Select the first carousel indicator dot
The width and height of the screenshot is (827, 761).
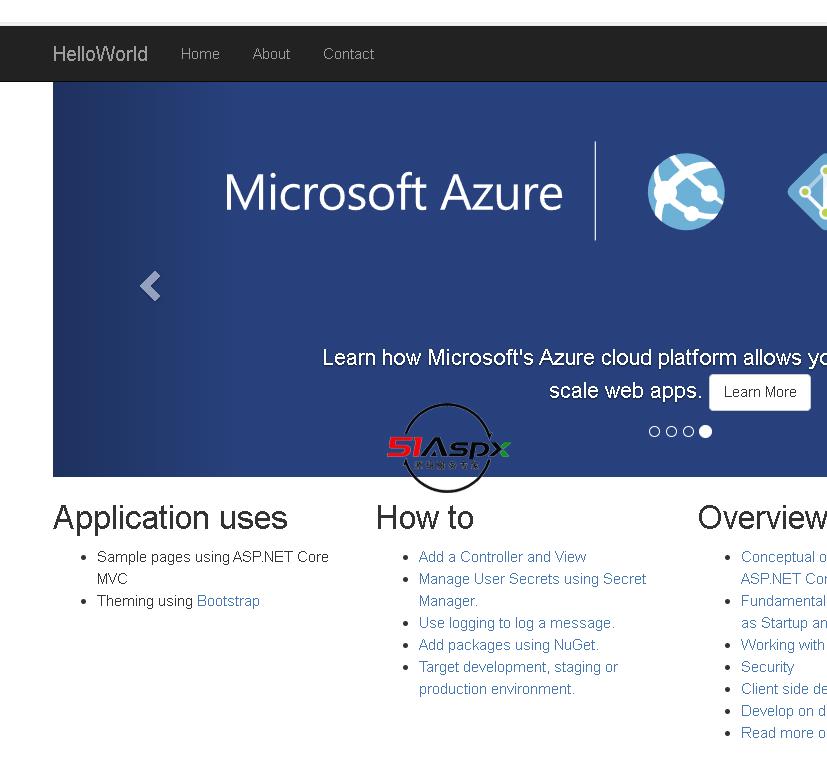(655, 432)
